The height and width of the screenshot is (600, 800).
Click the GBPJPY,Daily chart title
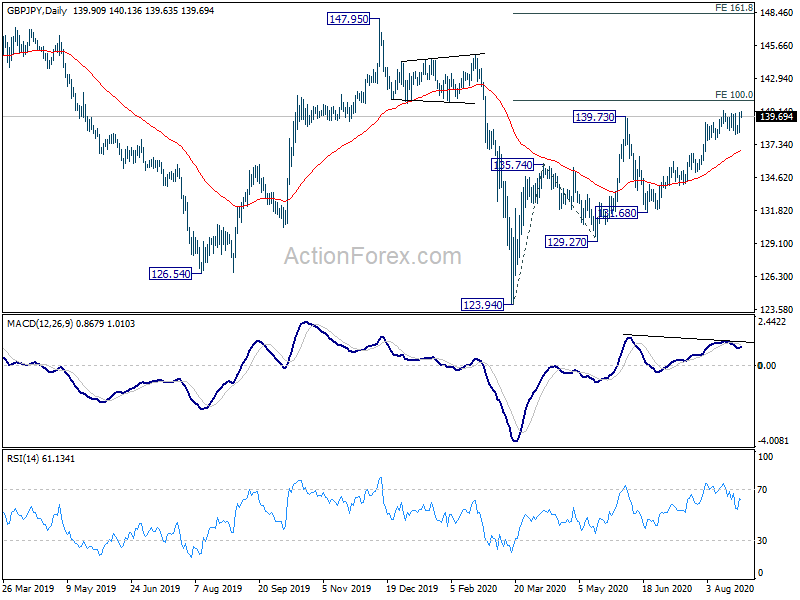(37, 10)
